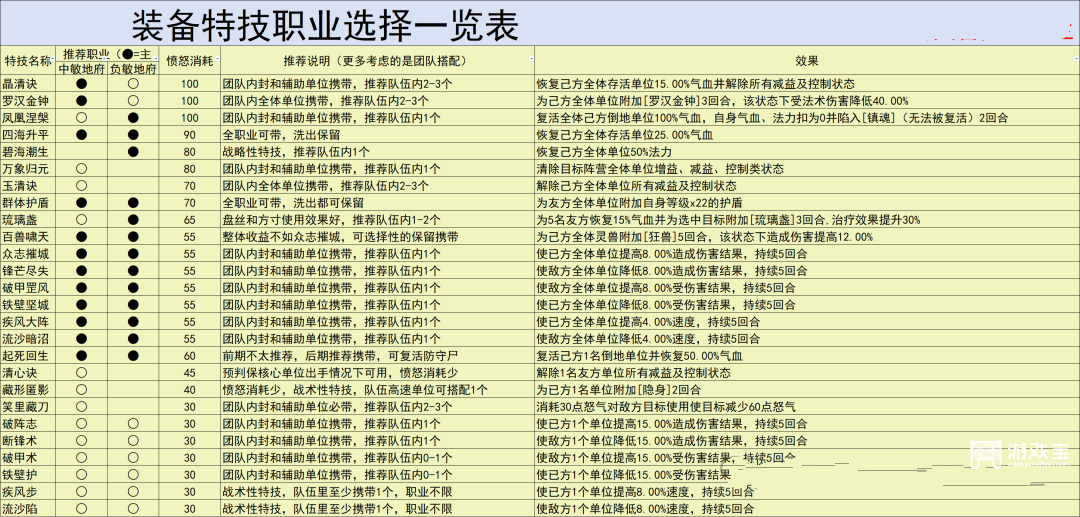Click the 笑里藏刀 skill name cell
Image resolution: width=1080 pixels, height=517 pixels.
click(x=28, y=407)
